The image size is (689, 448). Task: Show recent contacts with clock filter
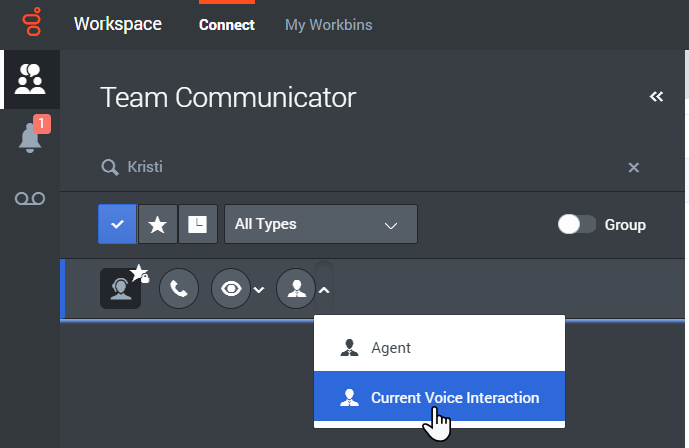tap(197, 224)
